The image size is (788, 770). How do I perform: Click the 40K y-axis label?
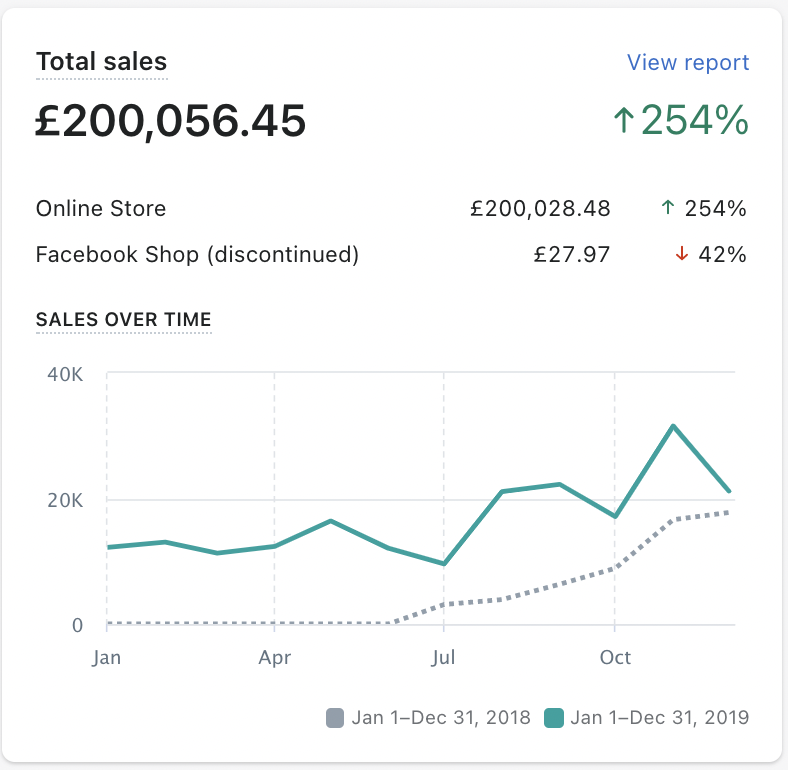[65, 374]
